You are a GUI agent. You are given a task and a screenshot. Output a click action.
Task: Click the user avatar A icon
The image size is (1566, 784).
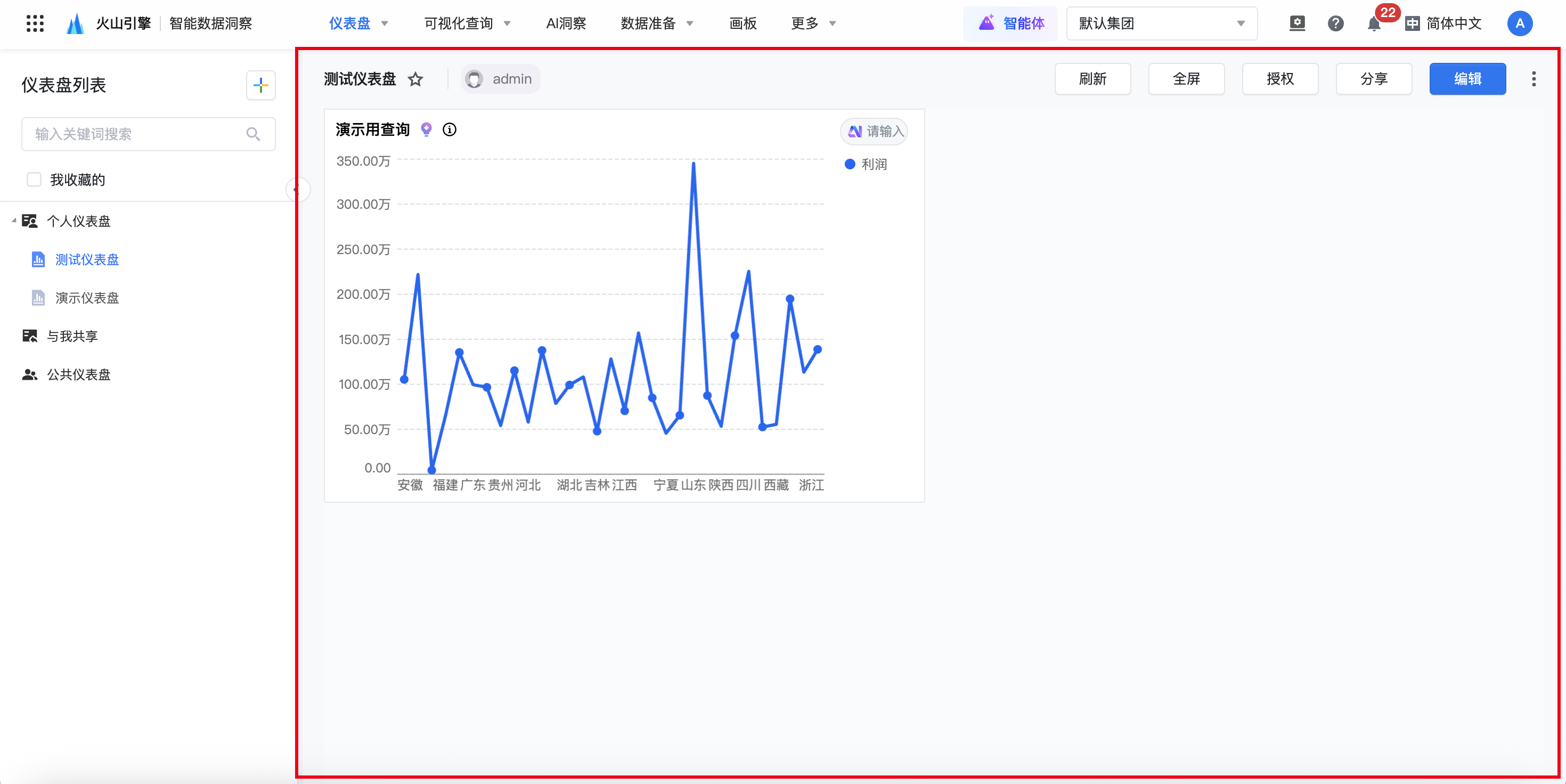[x=1519, y=24]
